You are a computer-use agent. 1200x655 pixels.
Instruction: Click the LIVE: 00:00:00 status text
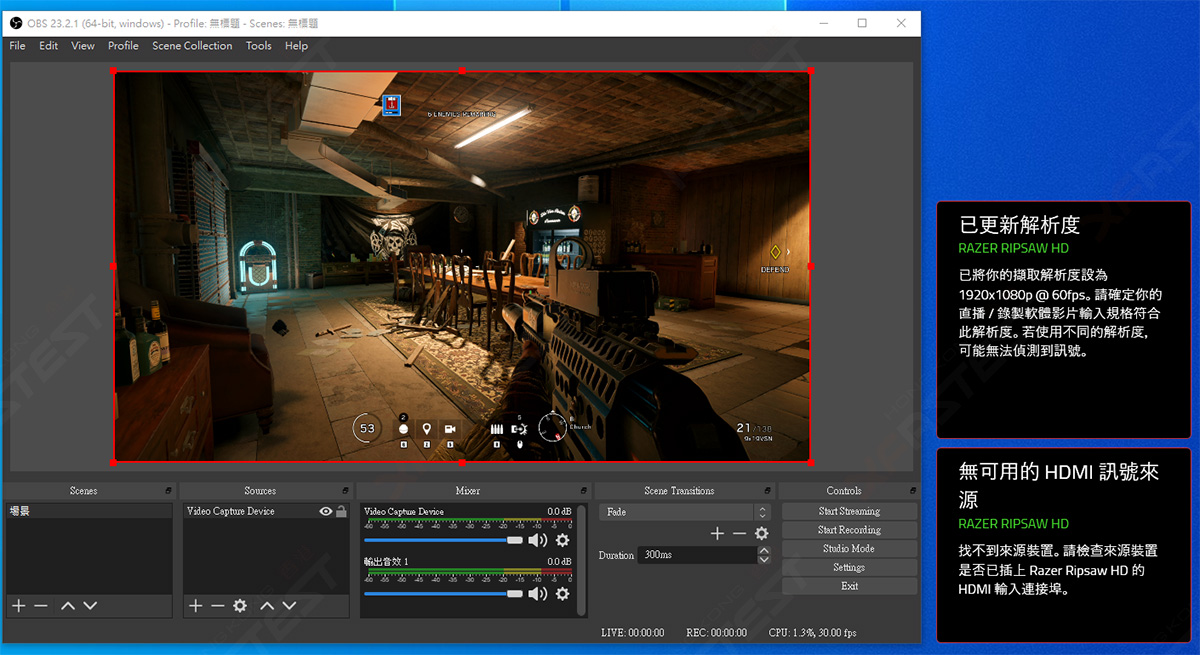(633, 633)
